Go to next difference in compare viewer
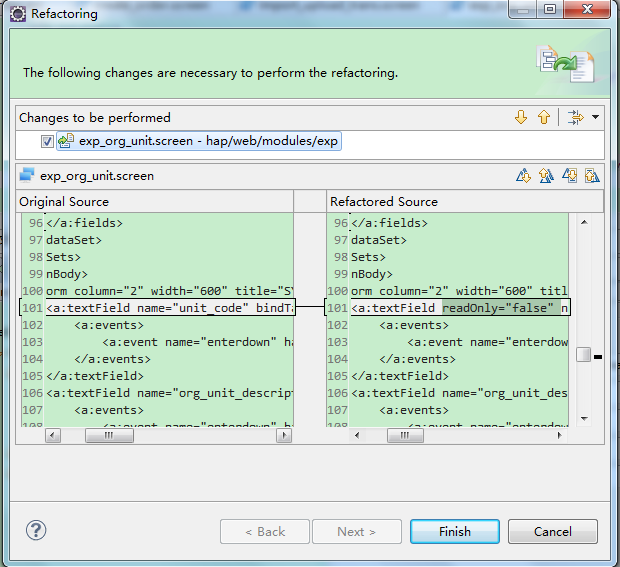 523,176
